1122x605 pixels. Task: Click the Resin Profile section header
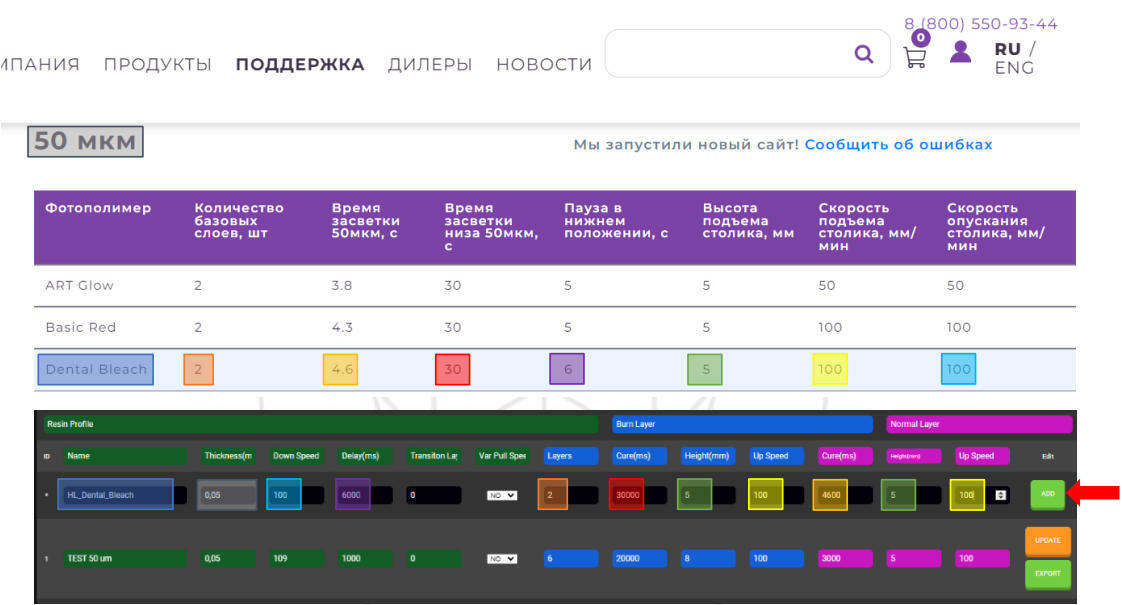click(x=321, y=425)
